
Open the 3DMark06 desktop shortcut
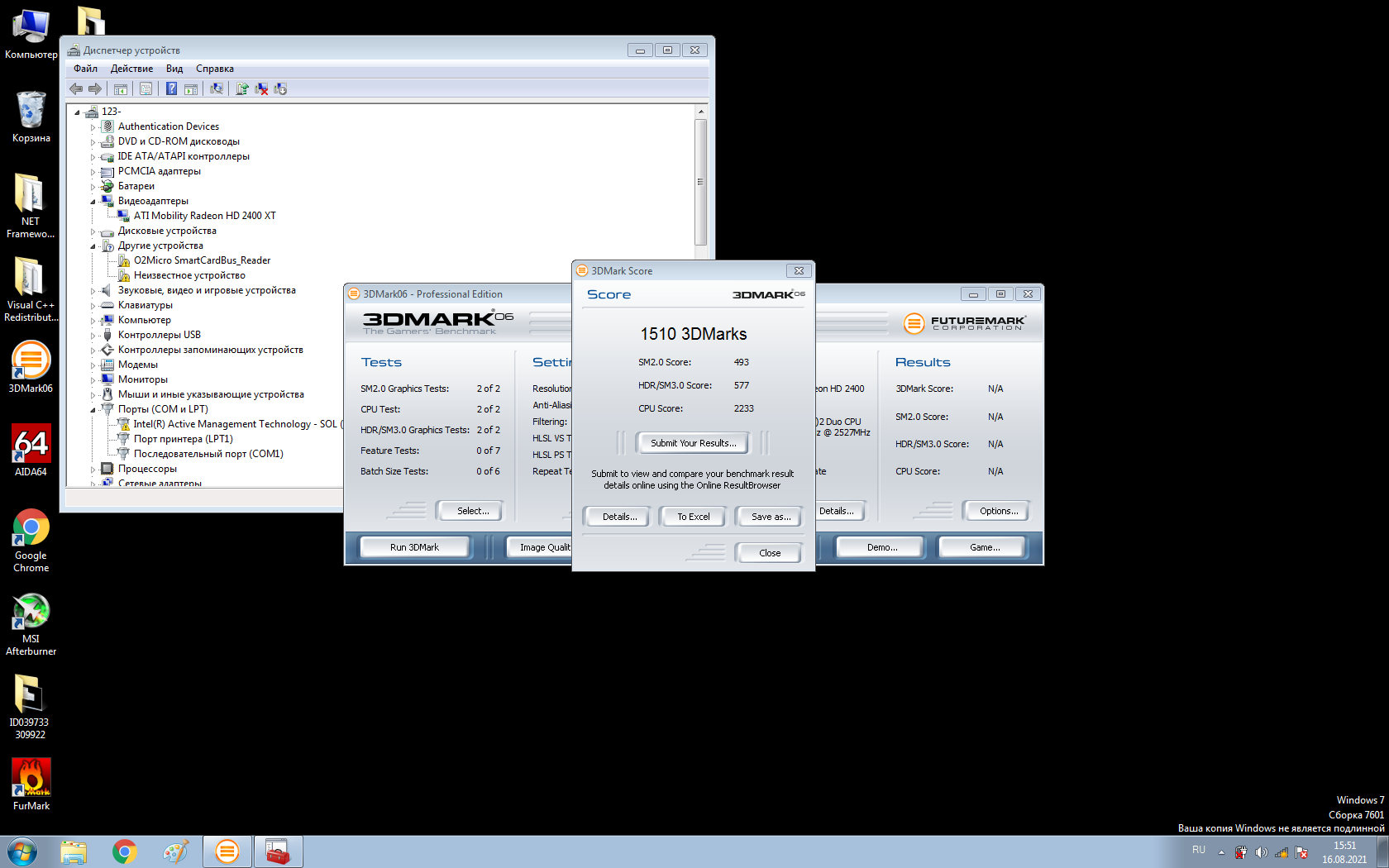click(31, 368)
